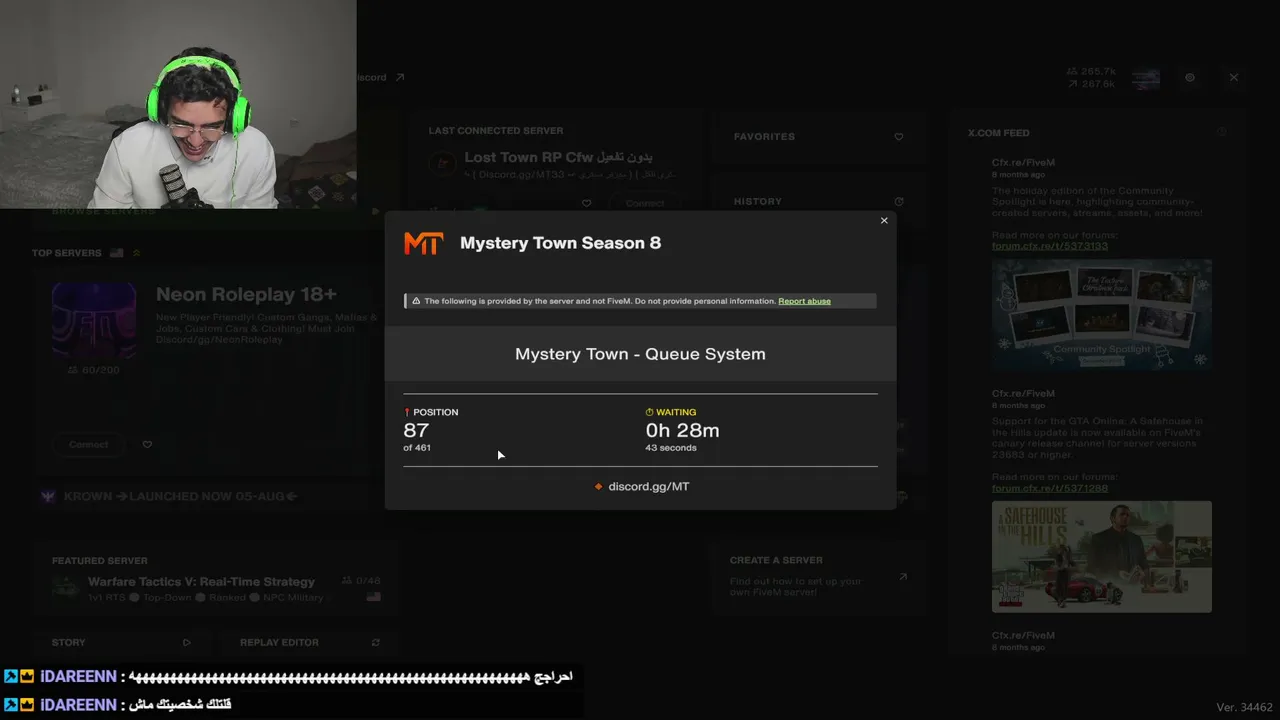Screen dimensions: 1280x720
Task: Click the Warfare Tactics V server icon
Action: [66, 588]
